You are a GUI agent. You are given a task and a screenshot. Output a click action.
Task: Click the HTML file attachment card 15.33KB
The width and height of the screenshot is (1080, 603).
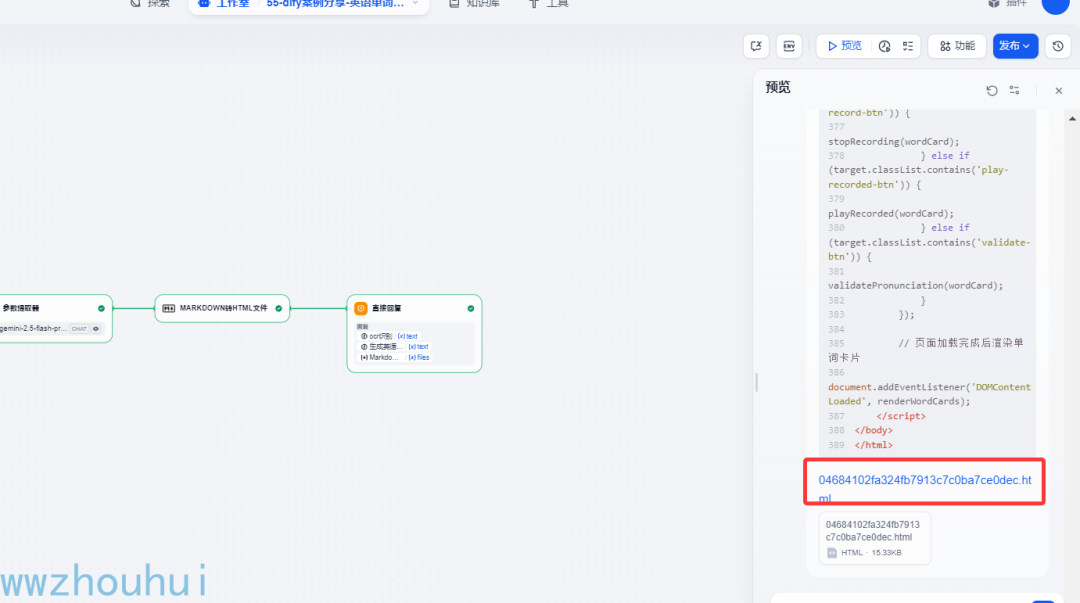pyautogui.click(x=875, y=538)
